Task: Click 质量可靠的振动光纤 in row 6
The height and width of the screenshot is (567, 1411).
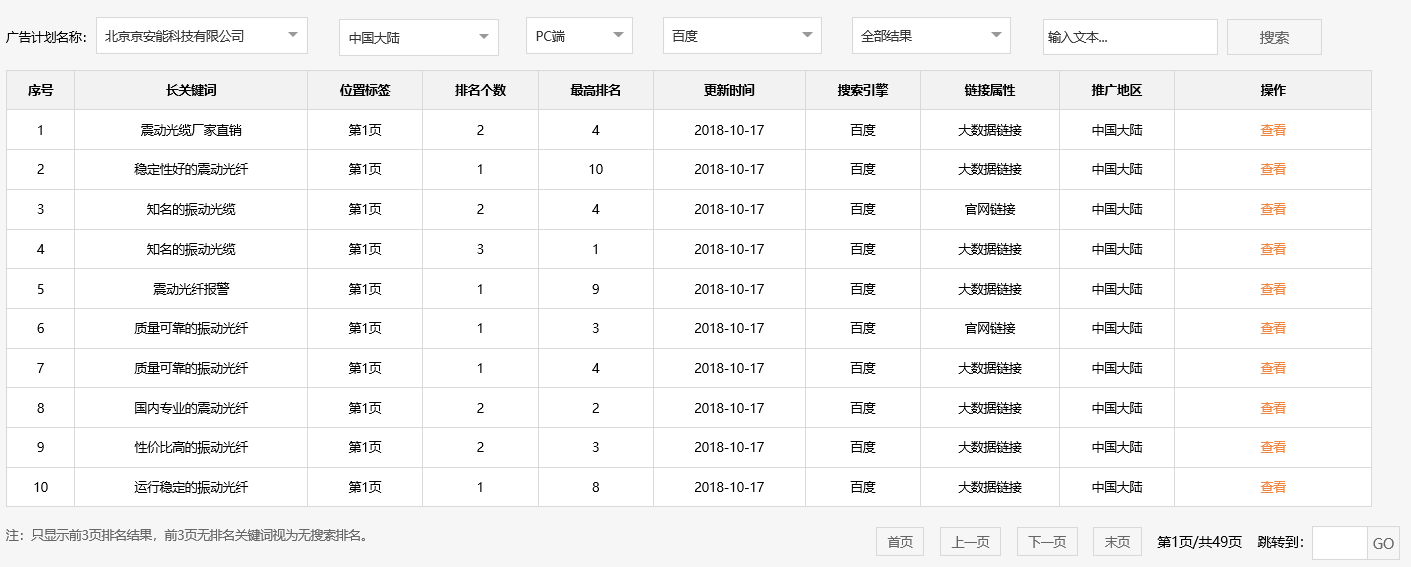Action: tap(191, 328)
